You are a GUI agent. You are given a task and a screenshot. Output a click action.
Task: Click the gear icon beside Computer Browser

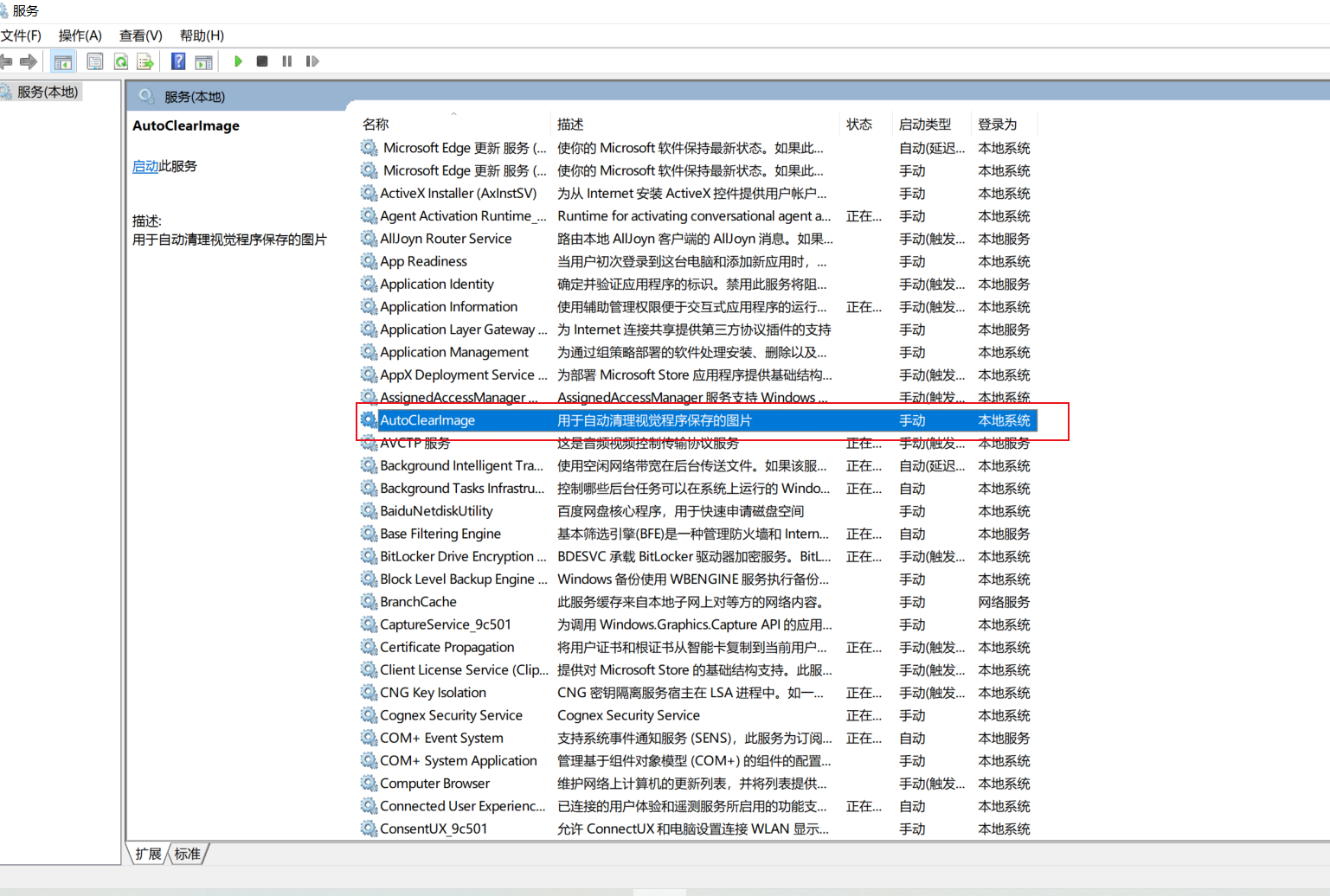(369, 783)
